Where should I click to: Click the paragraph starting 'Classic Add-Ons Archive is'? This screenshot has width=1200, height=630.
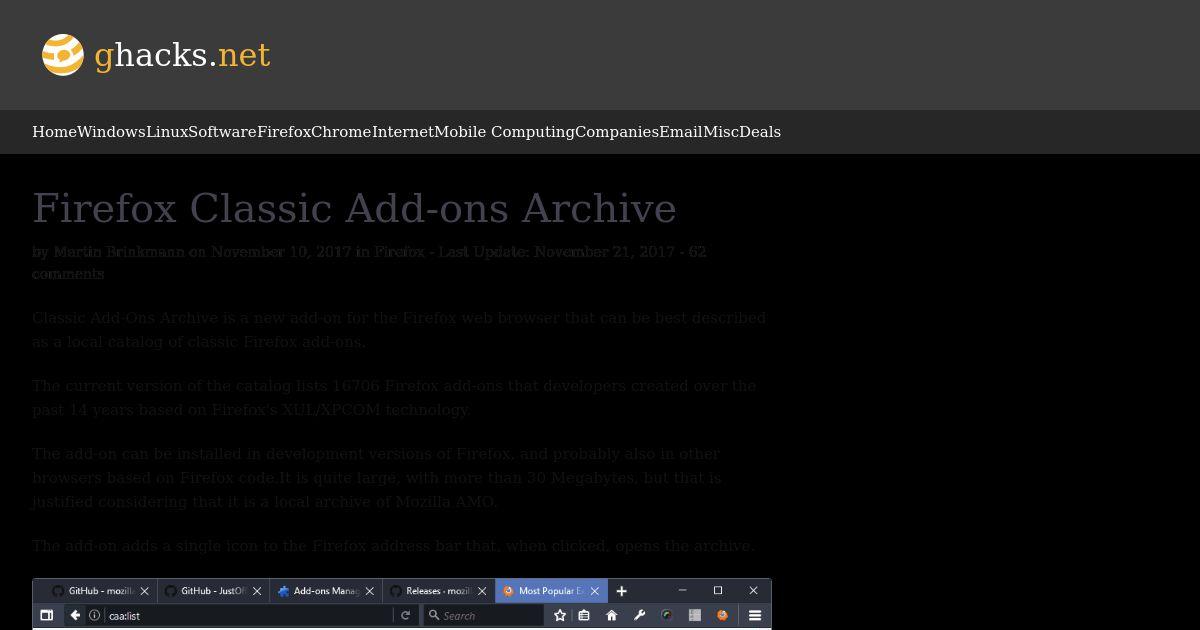[399, 330]
